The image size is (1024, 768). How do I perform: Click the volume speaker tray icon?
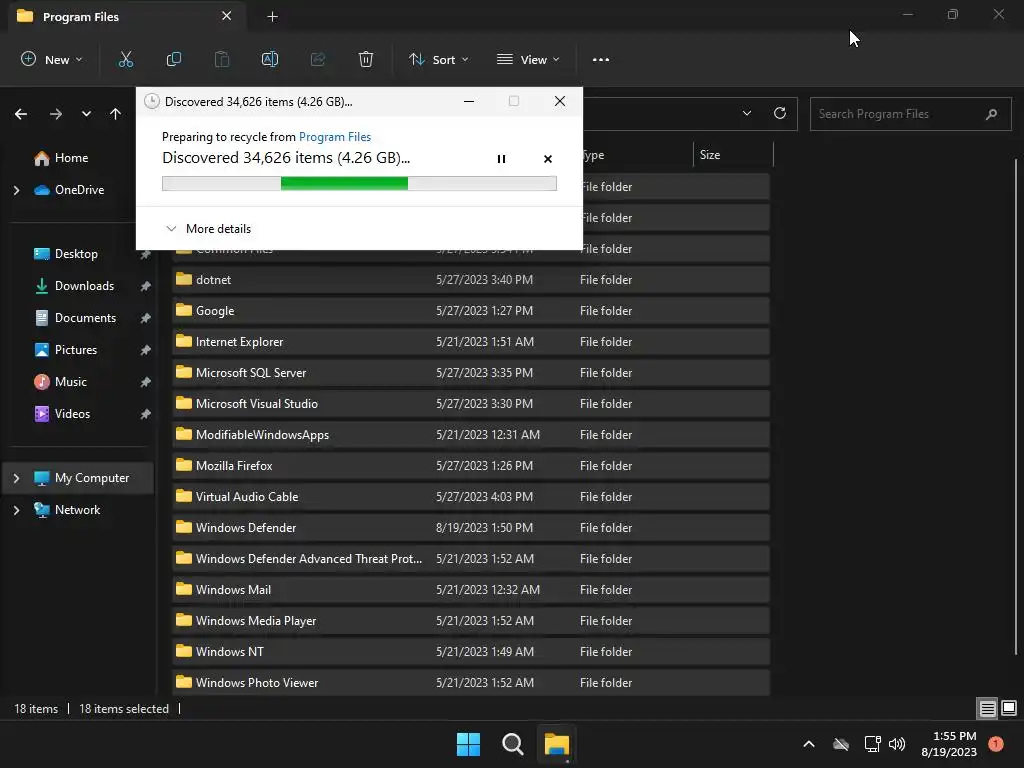pyautogui.click(x=897, y=744)
